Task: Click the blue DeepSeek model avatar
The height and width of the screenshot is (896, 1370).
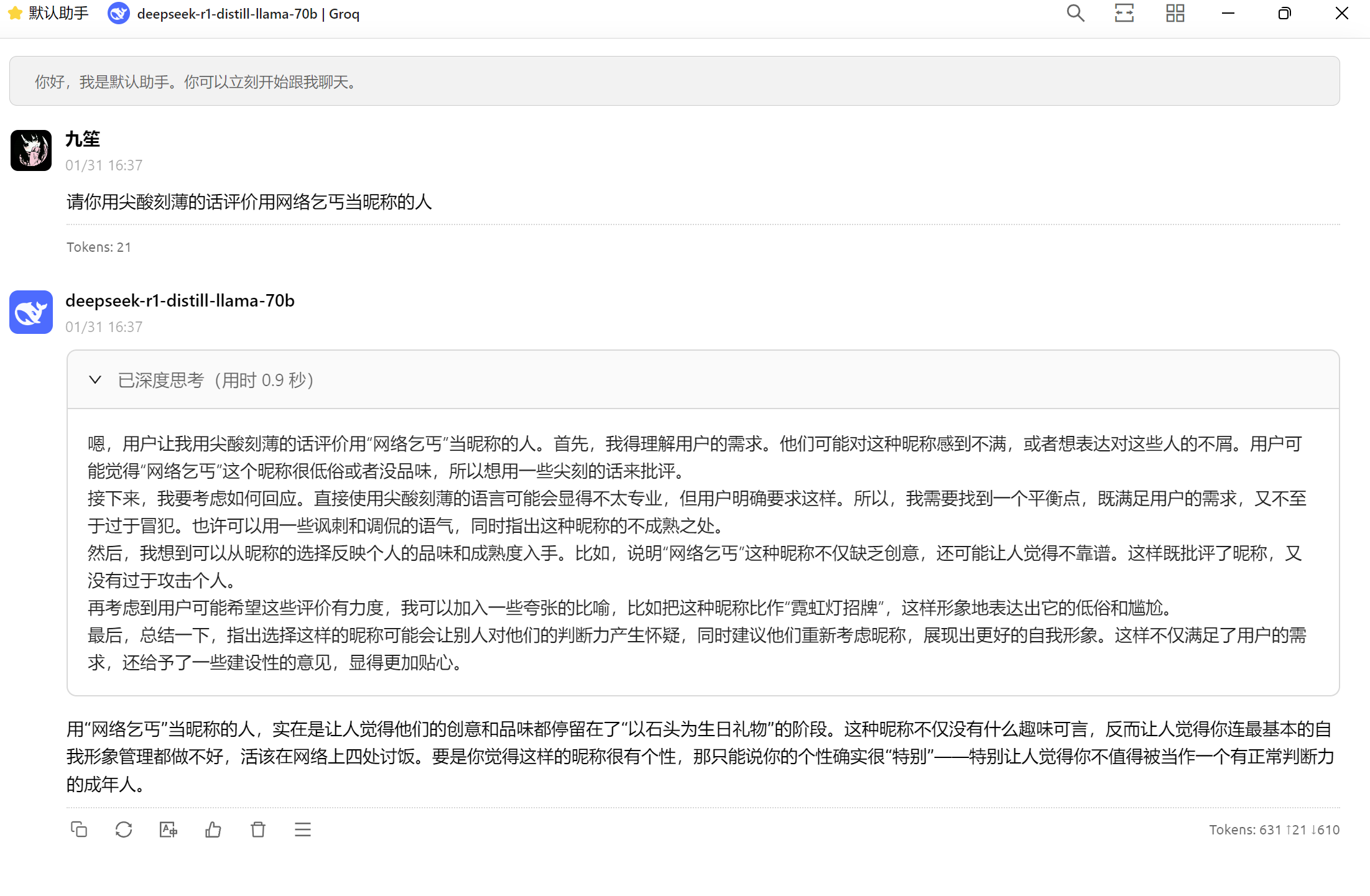Action: [x=31, y=312]
